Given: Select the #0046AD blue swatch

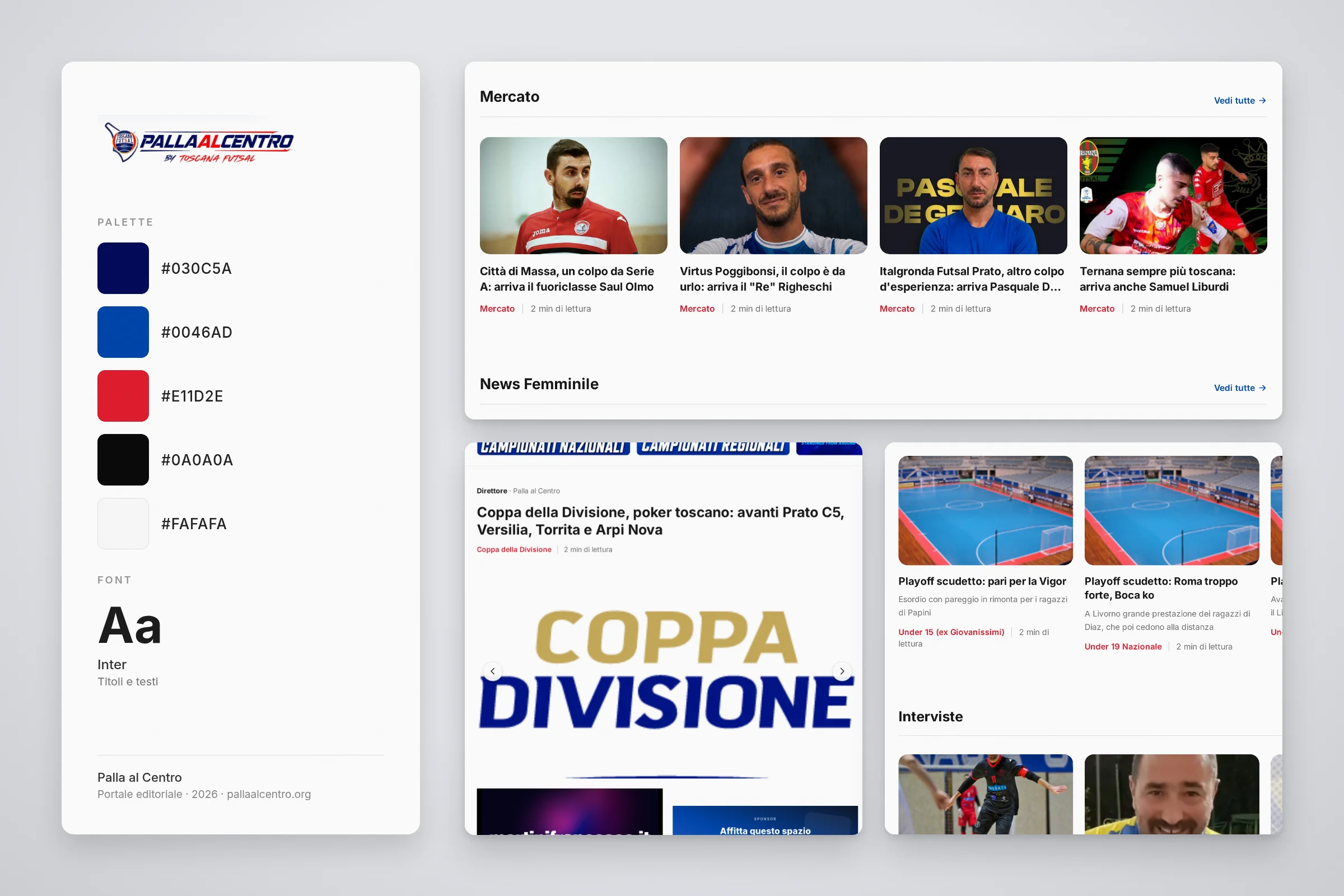Looking at the screenshot, I should (x=123, y=332).
